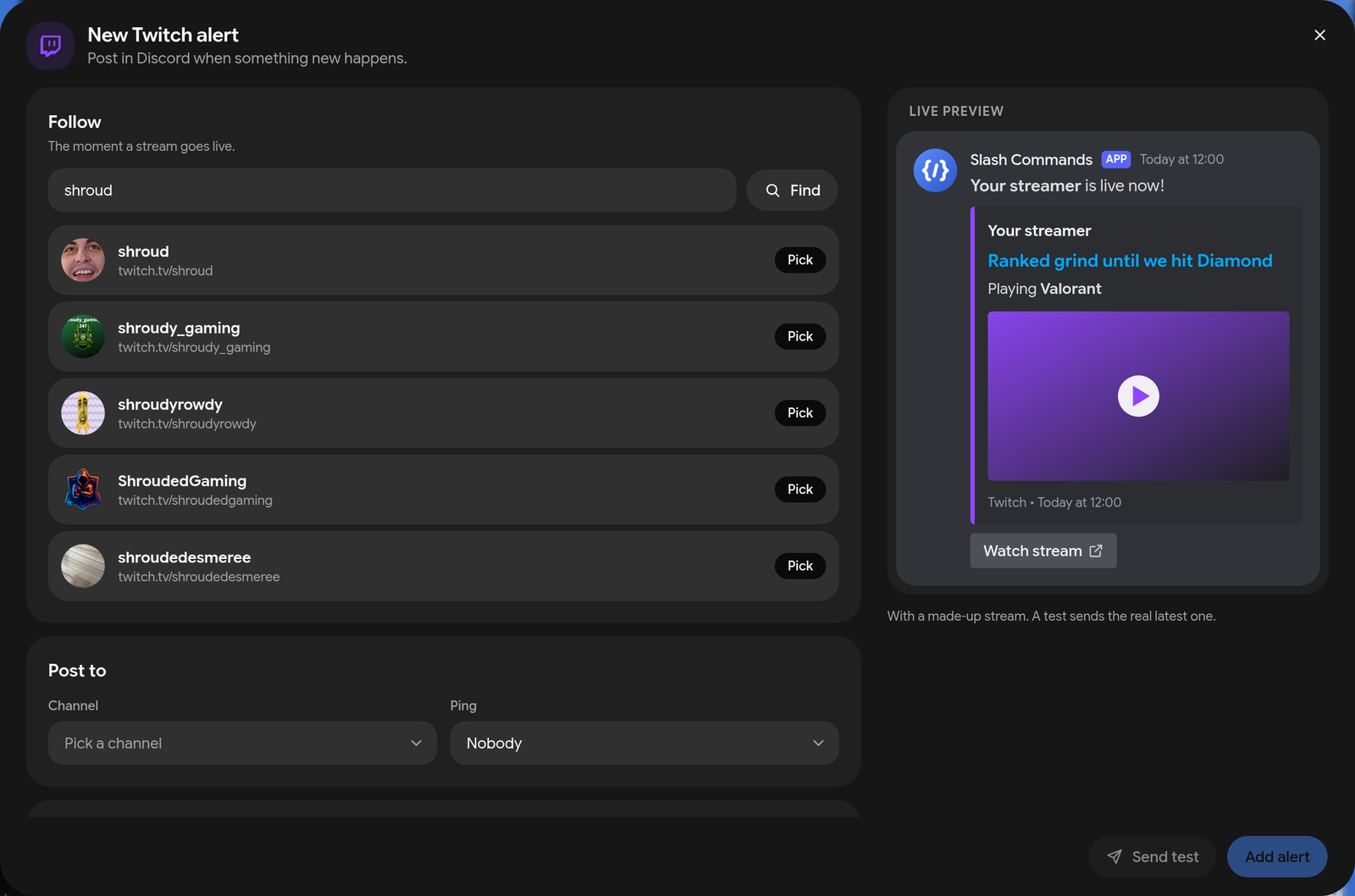Click the twitch.tv/shroudy_gaming URL text
Screen dimensions: 1355x896
click(194, 347)
